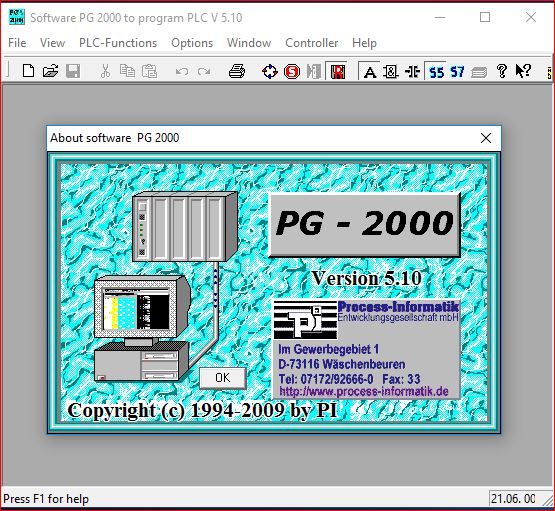The width and height of the screenshot is (555, 511).
Task: Click the question mark help icon
Action: click(x=502, y=71)
